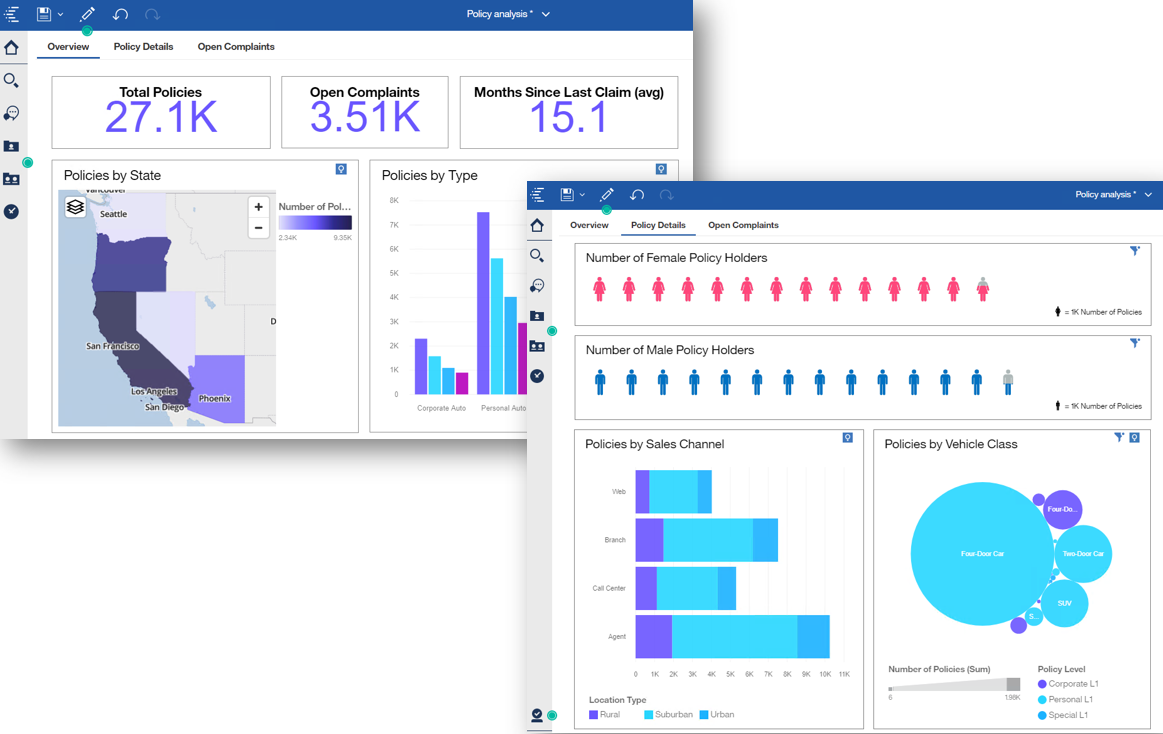Select the Open Complaints tab in the front window
This screenshot has width=1163, height=734.
(743, 225)
